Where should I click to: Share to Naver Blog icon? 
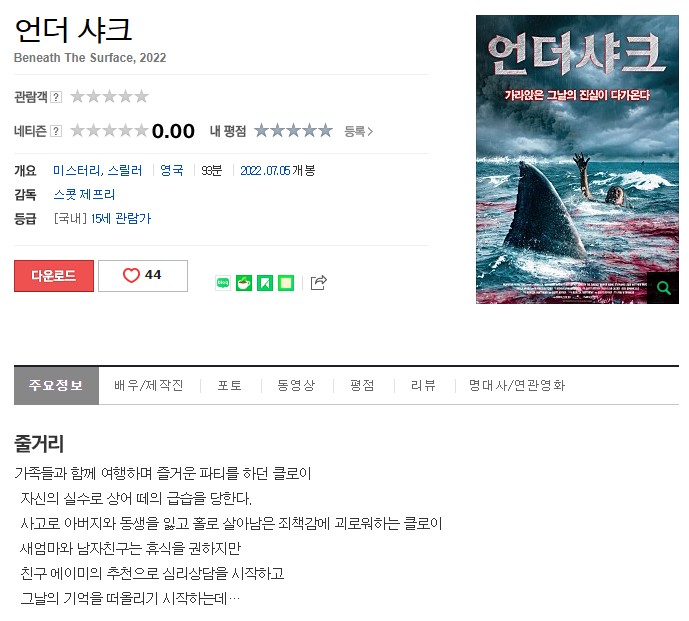223,283
